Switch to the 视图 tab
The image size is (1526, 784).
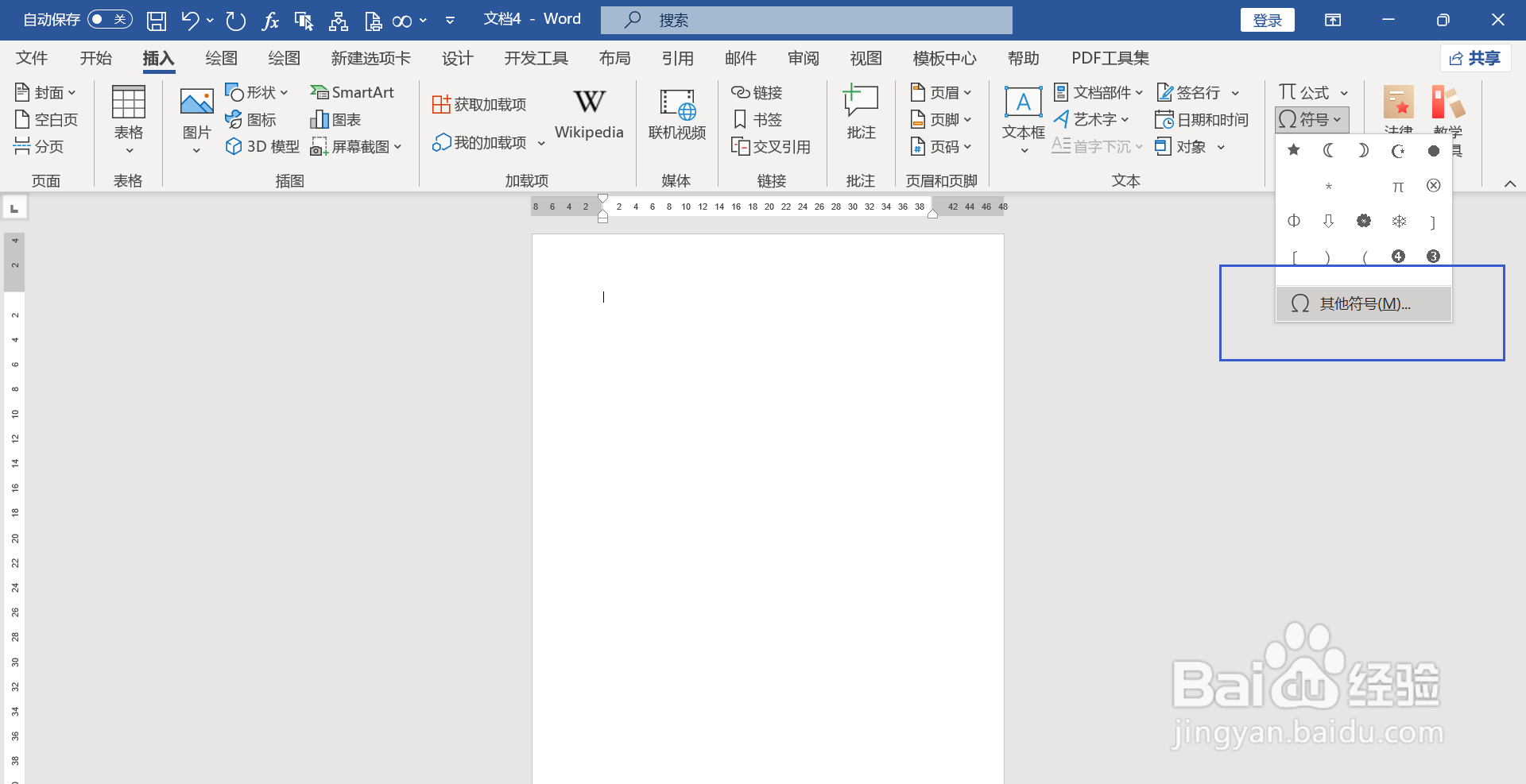tap(866, 58)
